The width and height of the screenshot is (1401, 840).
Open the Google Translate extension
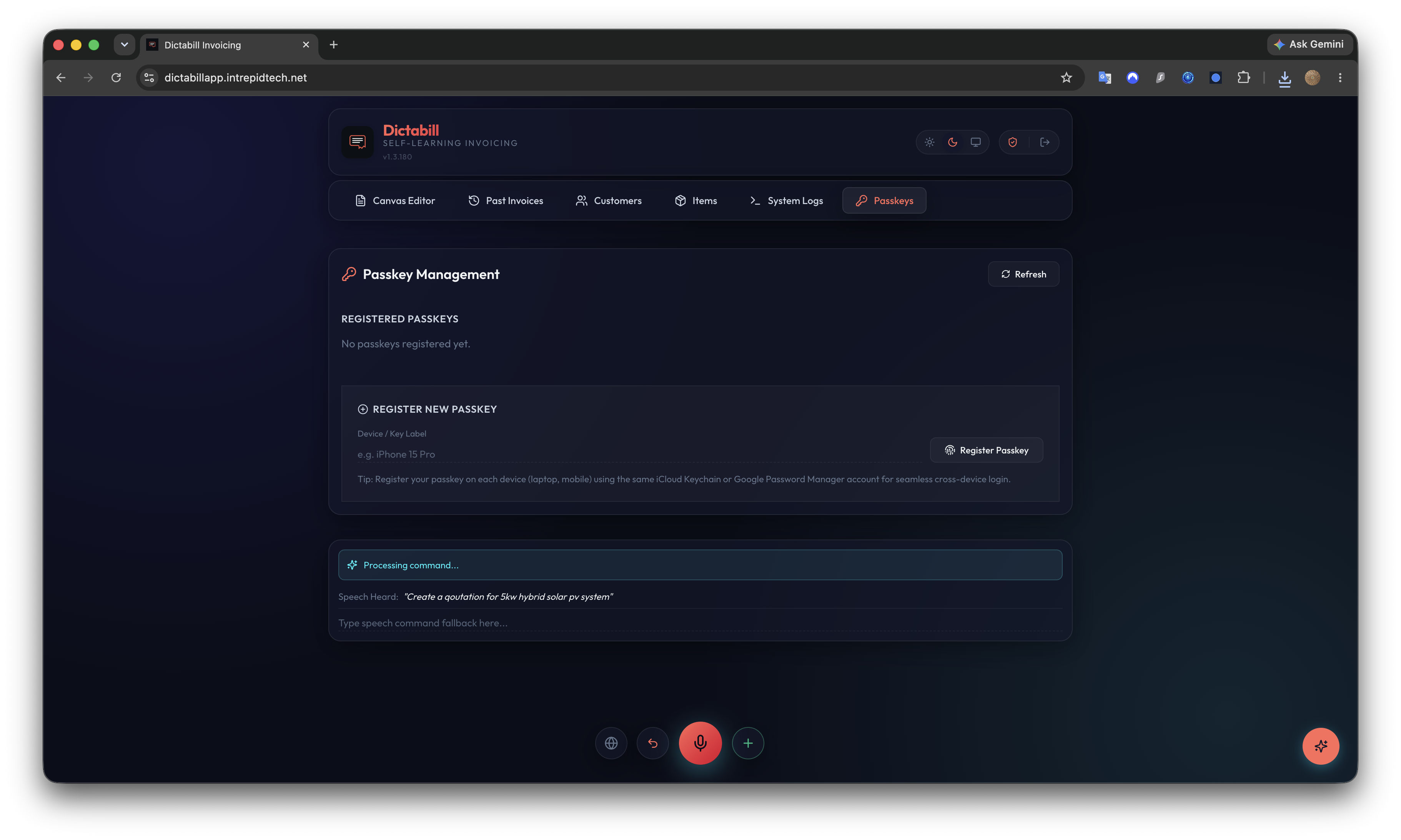1104,78
